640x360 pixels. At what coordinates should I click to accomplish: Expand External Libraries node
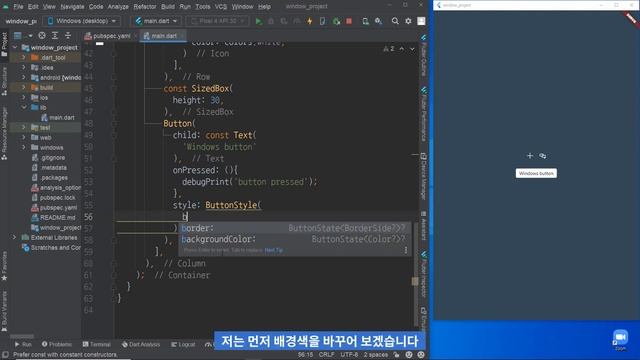(15, 237)
